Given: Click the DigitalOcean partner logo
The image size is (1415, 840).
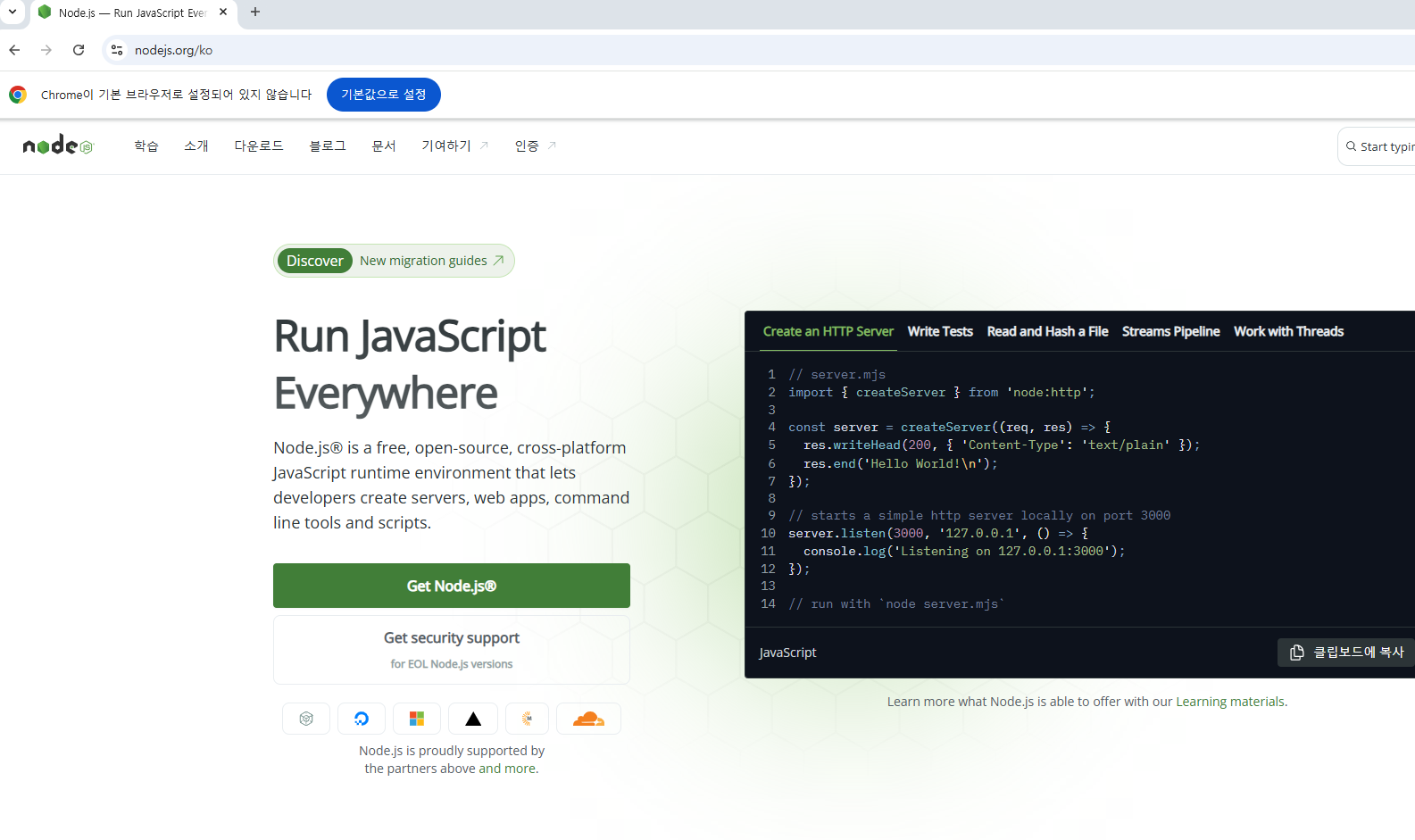Looking at the screenshot, I should coord(362,719).
